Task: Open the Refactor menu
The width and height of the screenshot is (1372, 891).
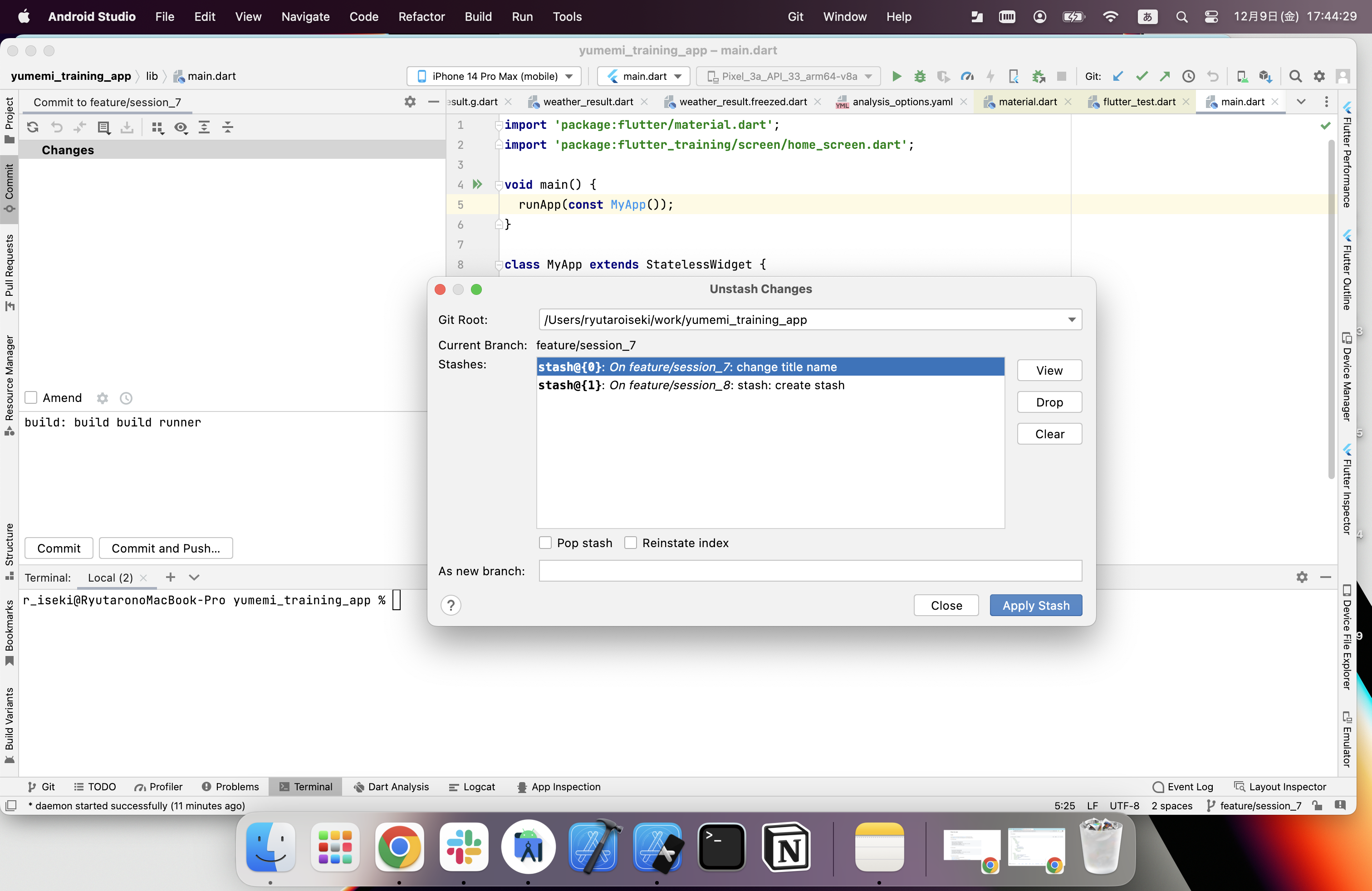Action: 421,16
